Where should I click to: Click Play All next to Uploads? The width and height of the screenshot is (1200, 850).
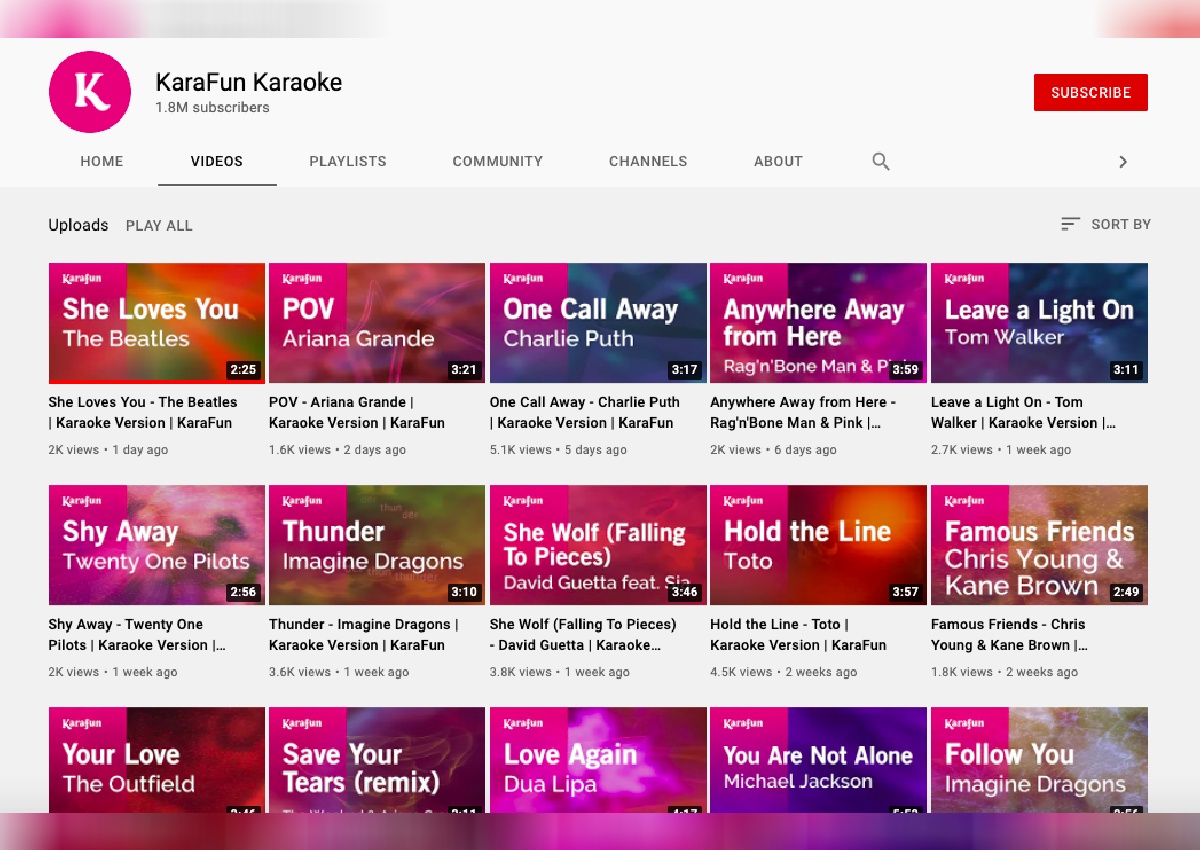(x=159, y=225)
